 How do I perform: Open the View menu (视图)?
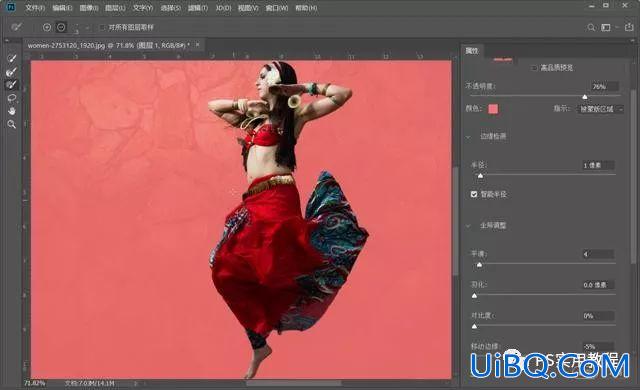click(x=248, y=8)
